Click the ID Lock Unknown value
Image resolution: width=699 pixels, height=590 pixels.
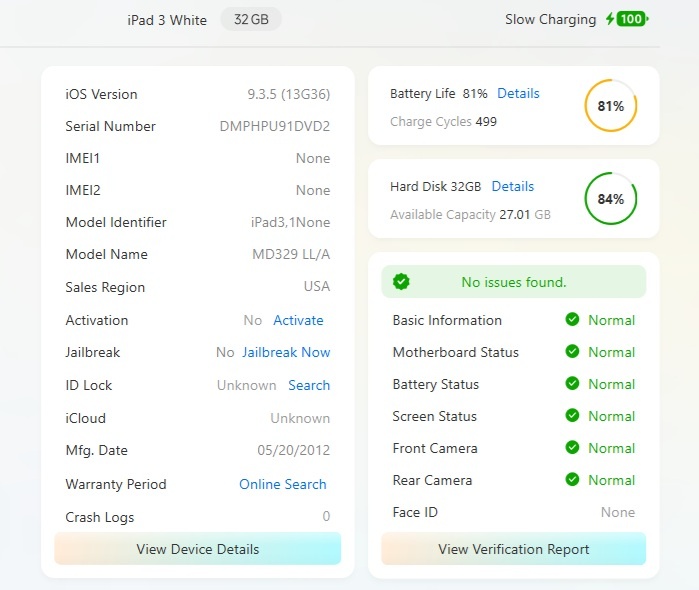(x=247, y=385)
